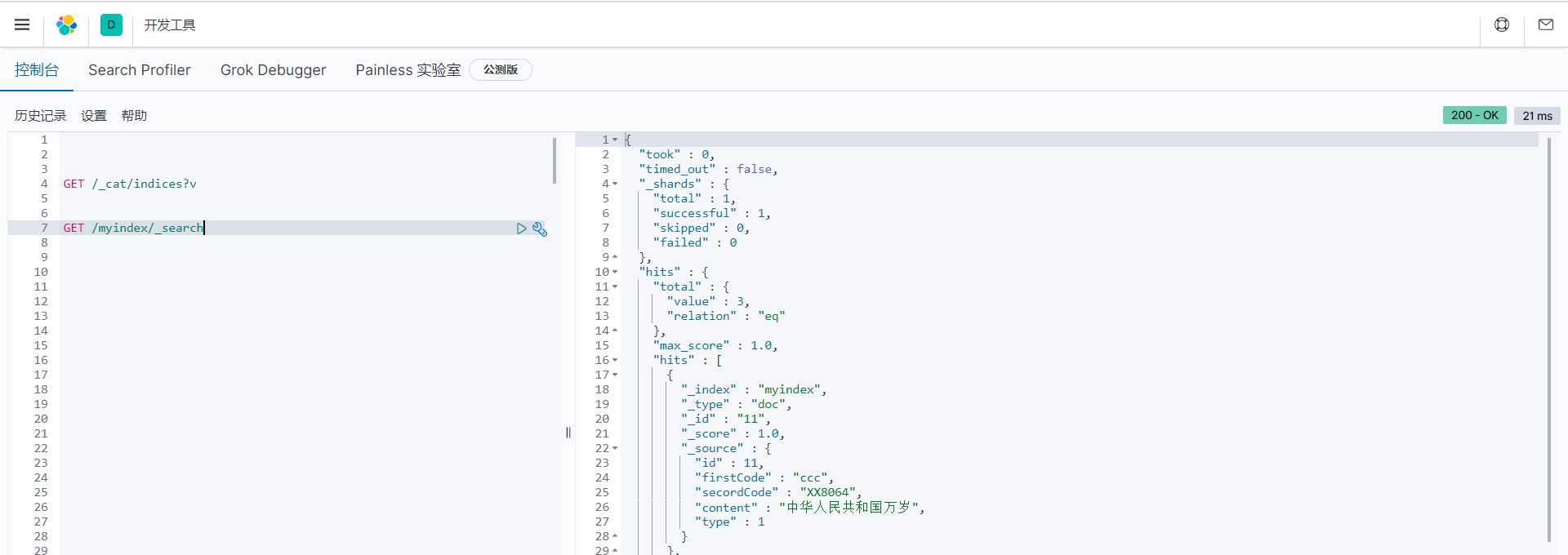Click the 21 ms response time badge
The height and width of the screenshot is (555, 1568).
pos(1537,116)
